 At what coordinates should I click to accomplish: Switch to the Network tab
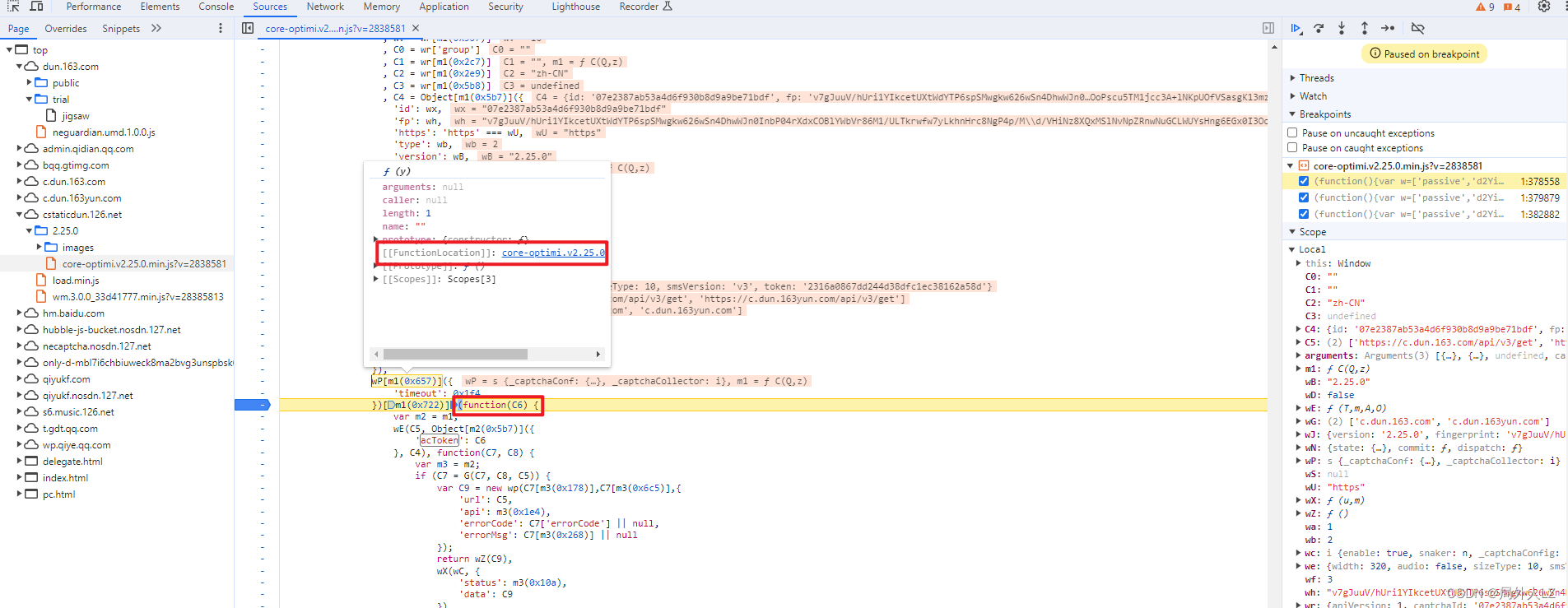click(325, 7)
